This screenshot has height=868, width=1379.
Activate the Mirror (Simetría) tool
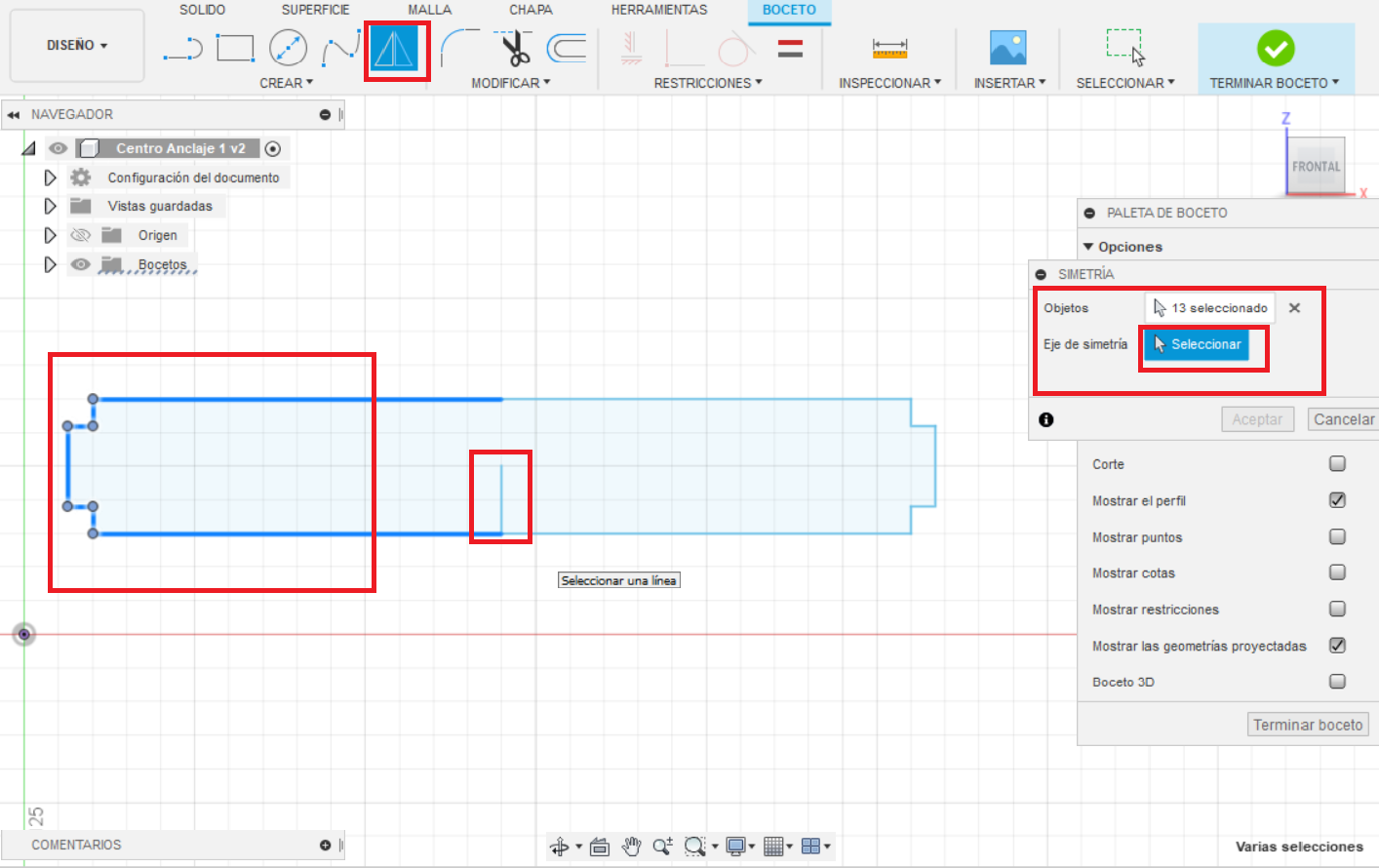(x=394, y=49)
